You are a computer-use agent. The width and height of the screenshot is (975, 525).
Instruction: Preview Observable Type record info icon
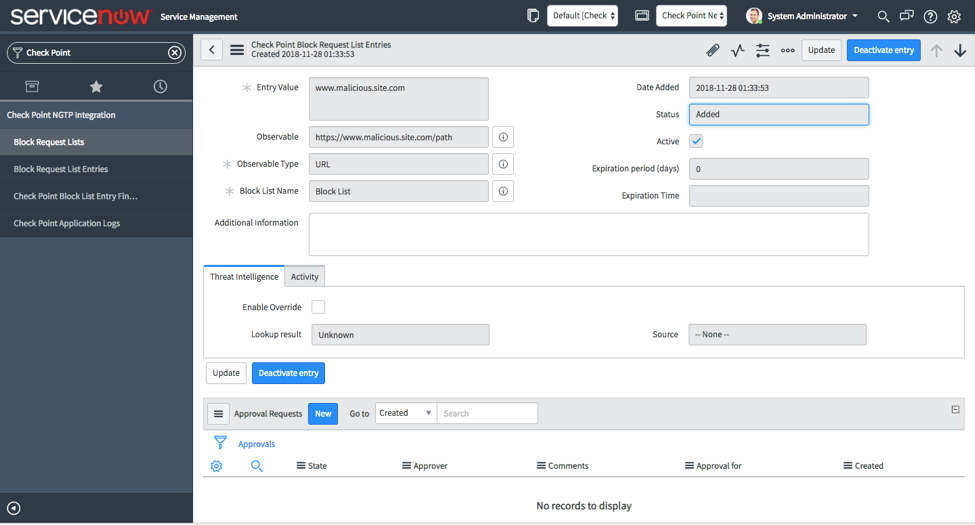click(503, 164)
